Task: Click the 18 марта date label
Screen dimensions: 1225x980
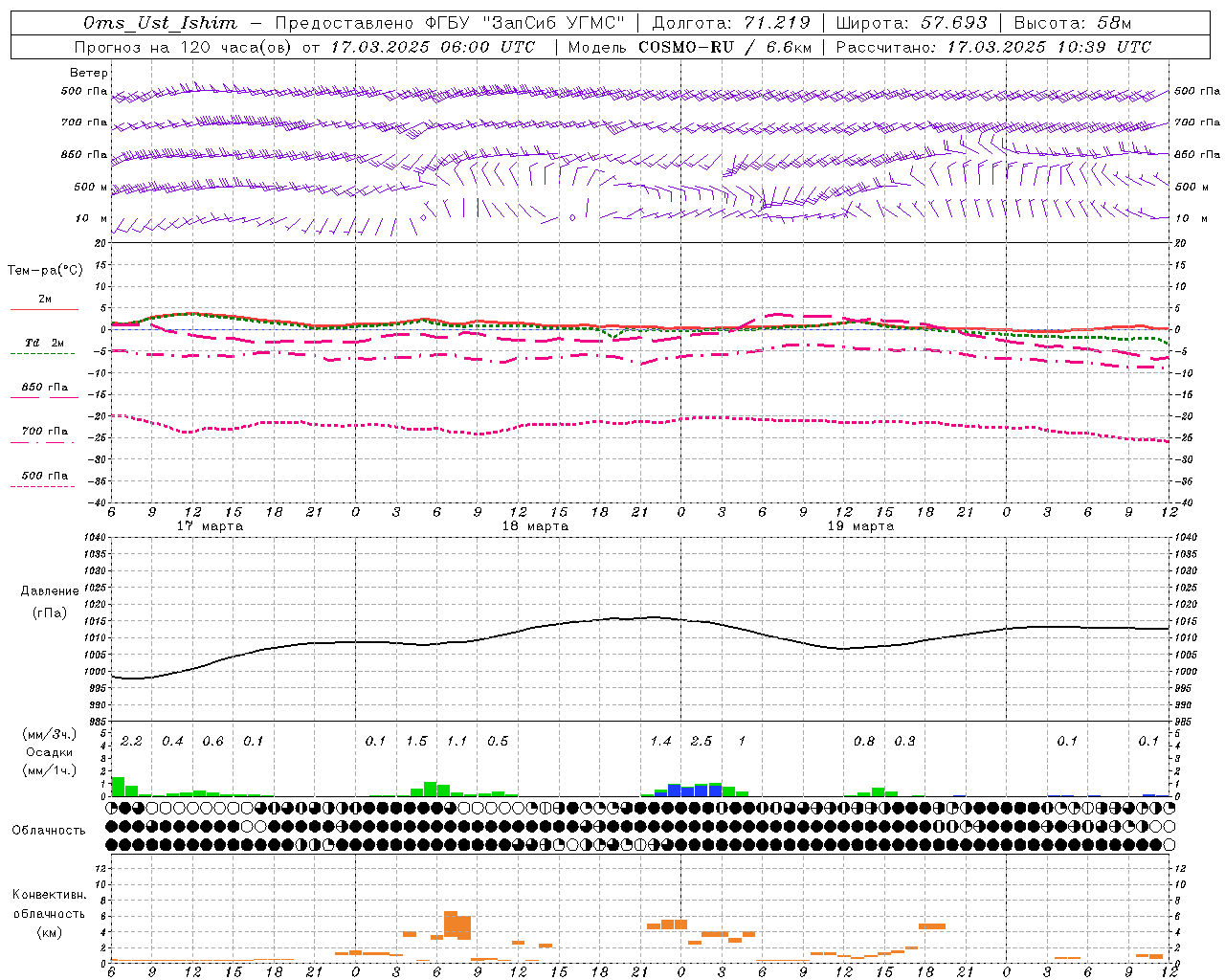Action: [x=536, y=526]
